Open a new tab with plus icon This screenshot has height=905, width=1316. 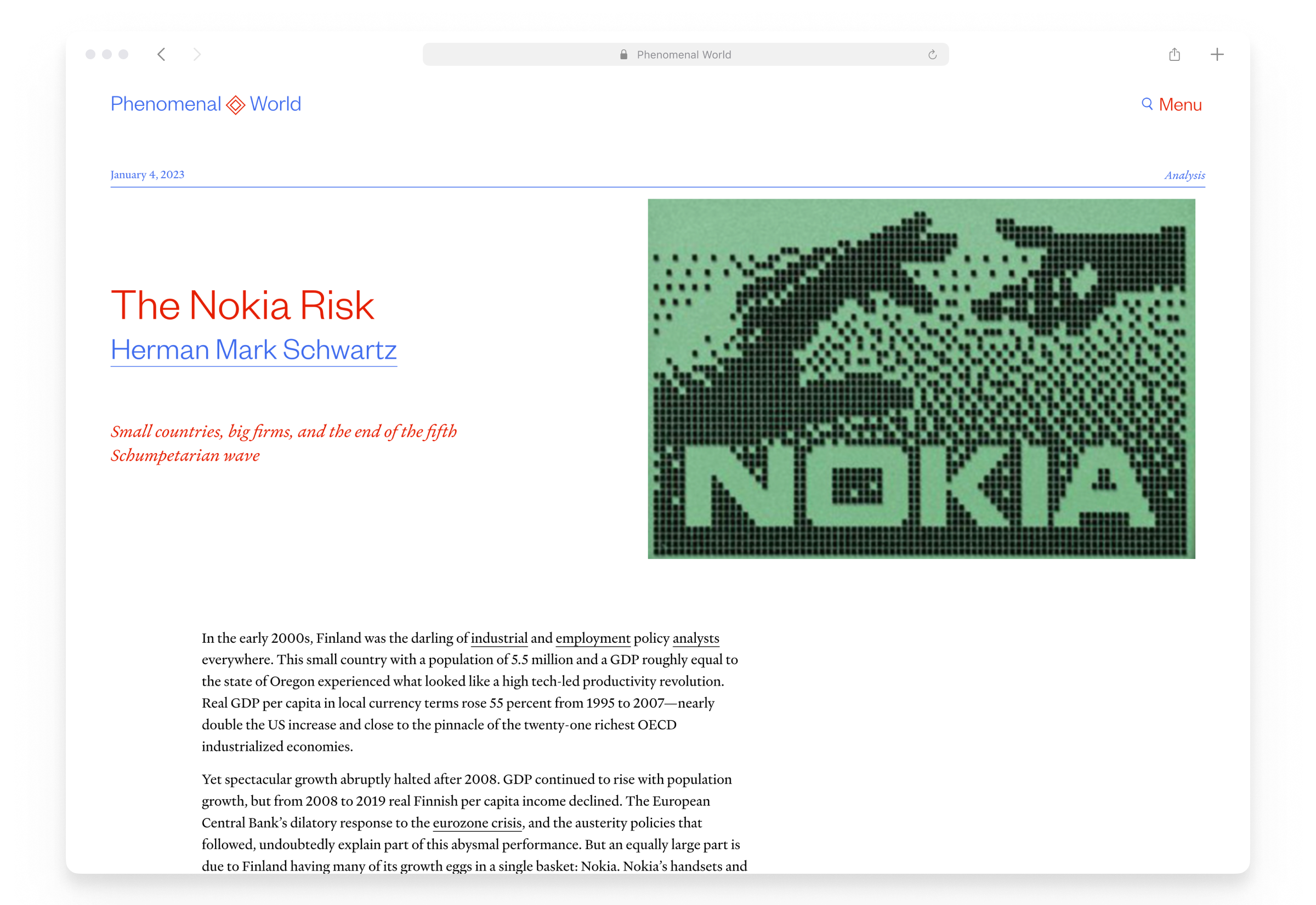(1217, 54)
